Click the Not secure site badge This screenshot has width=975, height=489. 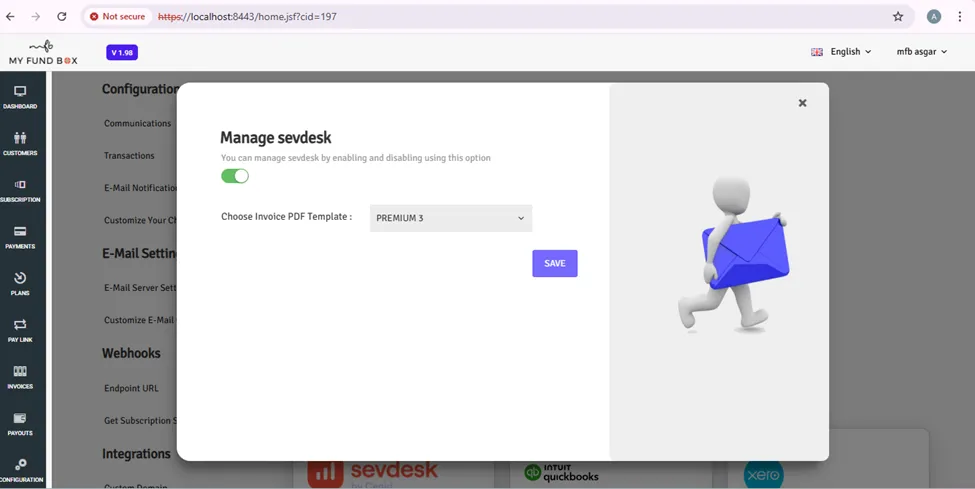(118, 16)
